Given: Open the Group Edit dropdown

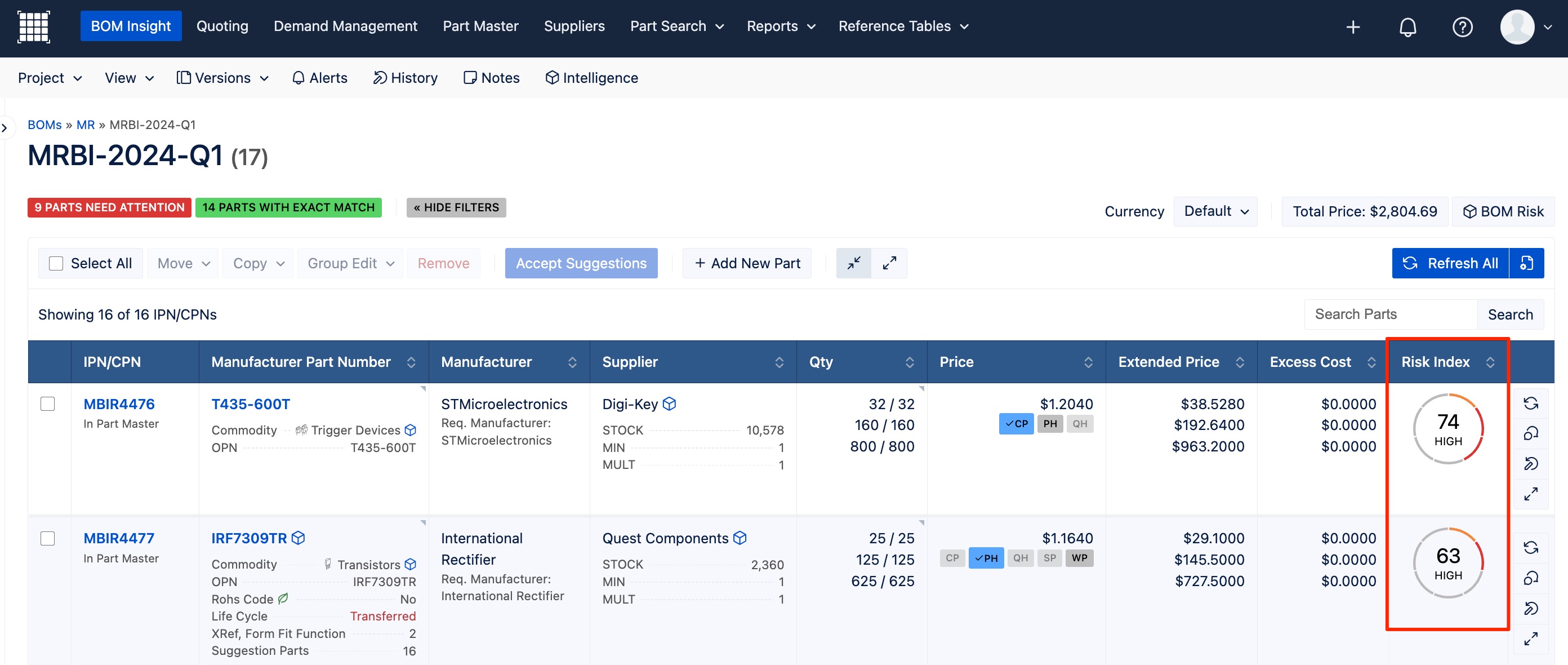Looking at the screenshot, I should tap(350, 263).
